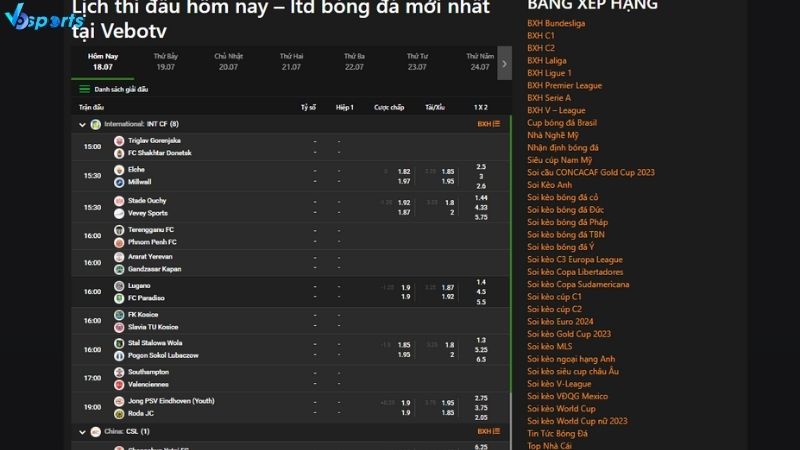Open the BXH Serie A link
800x450 pixels.
tap(549, 98)
